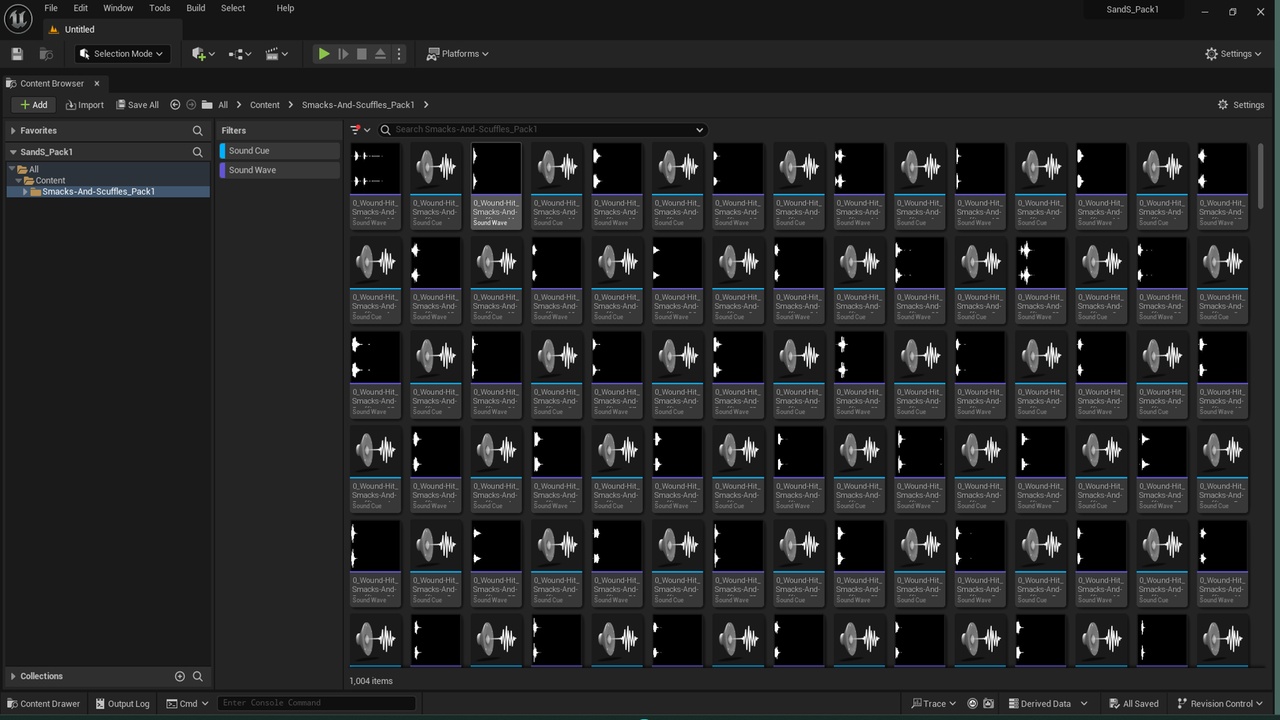Open the Platforms dropdown
This screenshot has height=720, width=1280.
(x=458, y=54)
